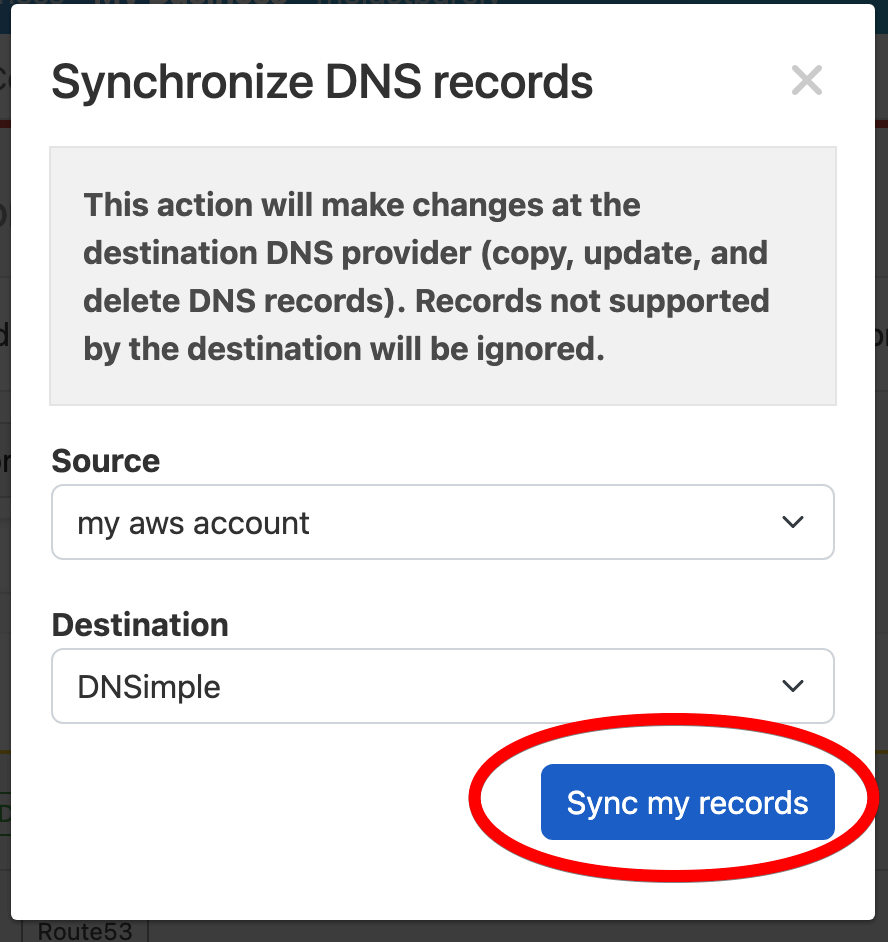The height and width of the screenshot is (942, 888).
Task: Select the Destination field showing DNSimple
Action: (x=443, y=686)
